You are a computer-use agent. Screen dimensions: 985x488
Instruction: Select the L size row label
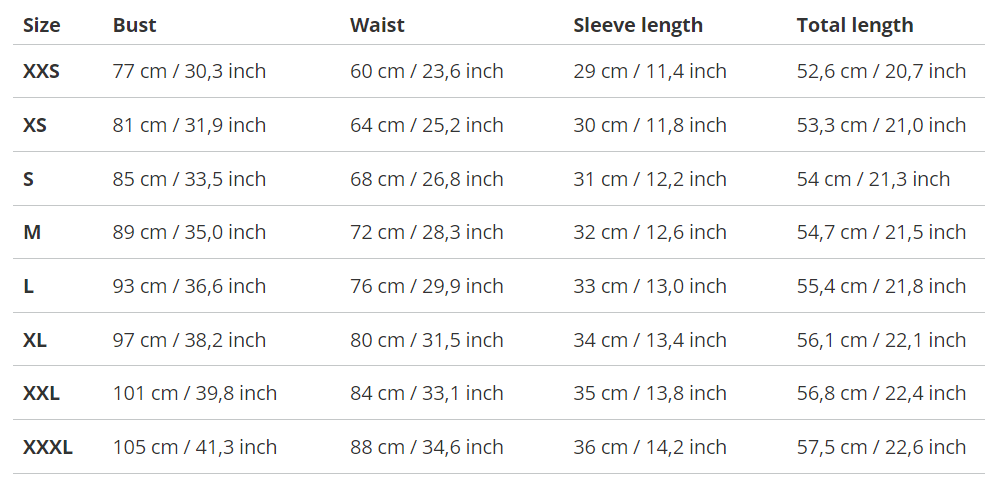tap(29, 286)
